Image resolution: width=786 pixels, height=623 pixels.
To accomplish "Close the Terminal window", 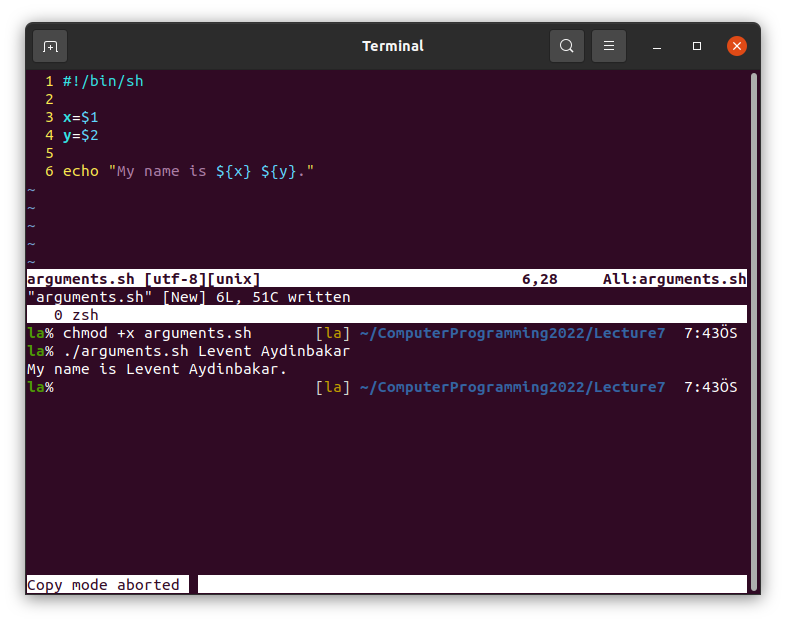I will click(737, 46).
